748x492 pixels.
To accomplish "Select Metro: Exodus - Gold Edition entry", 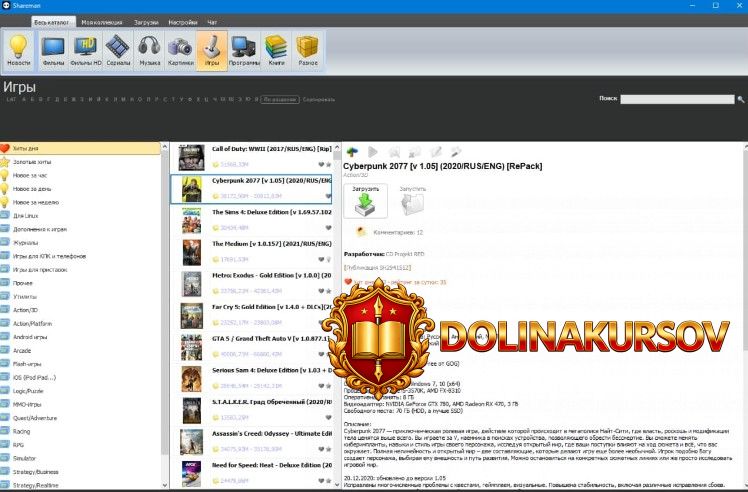I will [251, 283].
